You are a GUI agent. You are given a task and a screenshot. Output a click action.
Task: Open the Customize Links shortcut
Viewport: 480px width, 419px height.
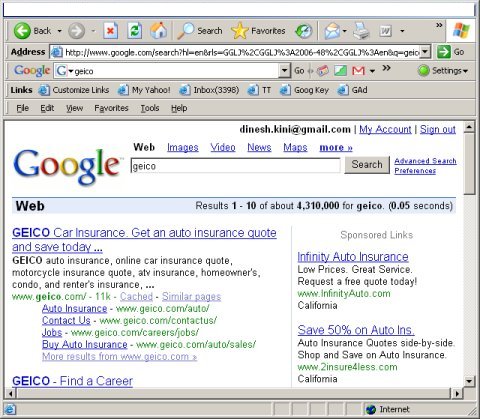[x=74, y=90]
